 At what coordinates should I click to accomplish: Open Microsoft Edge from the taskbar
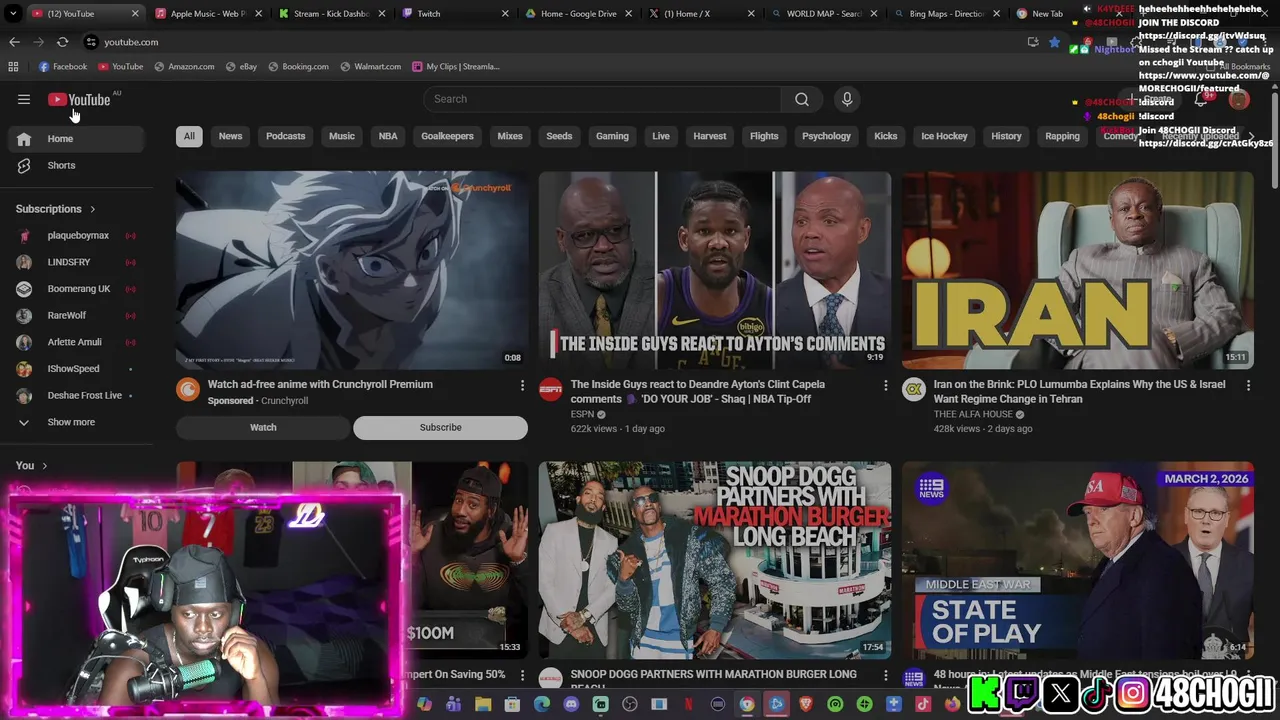coord(542,704)
